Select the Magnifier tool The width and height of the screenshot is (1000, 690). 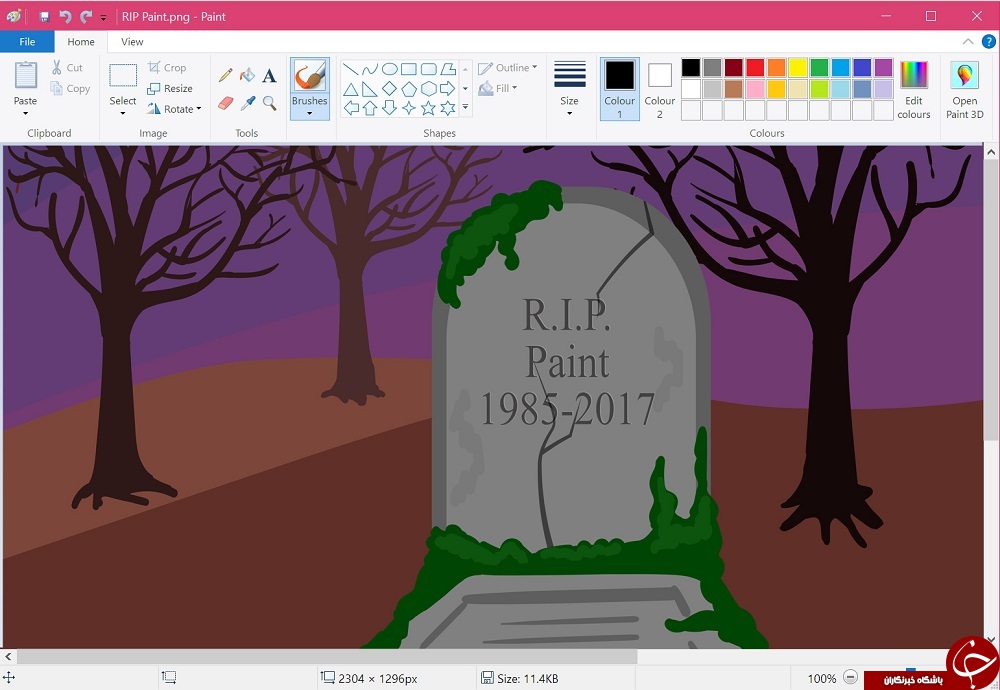pos(270,103)
